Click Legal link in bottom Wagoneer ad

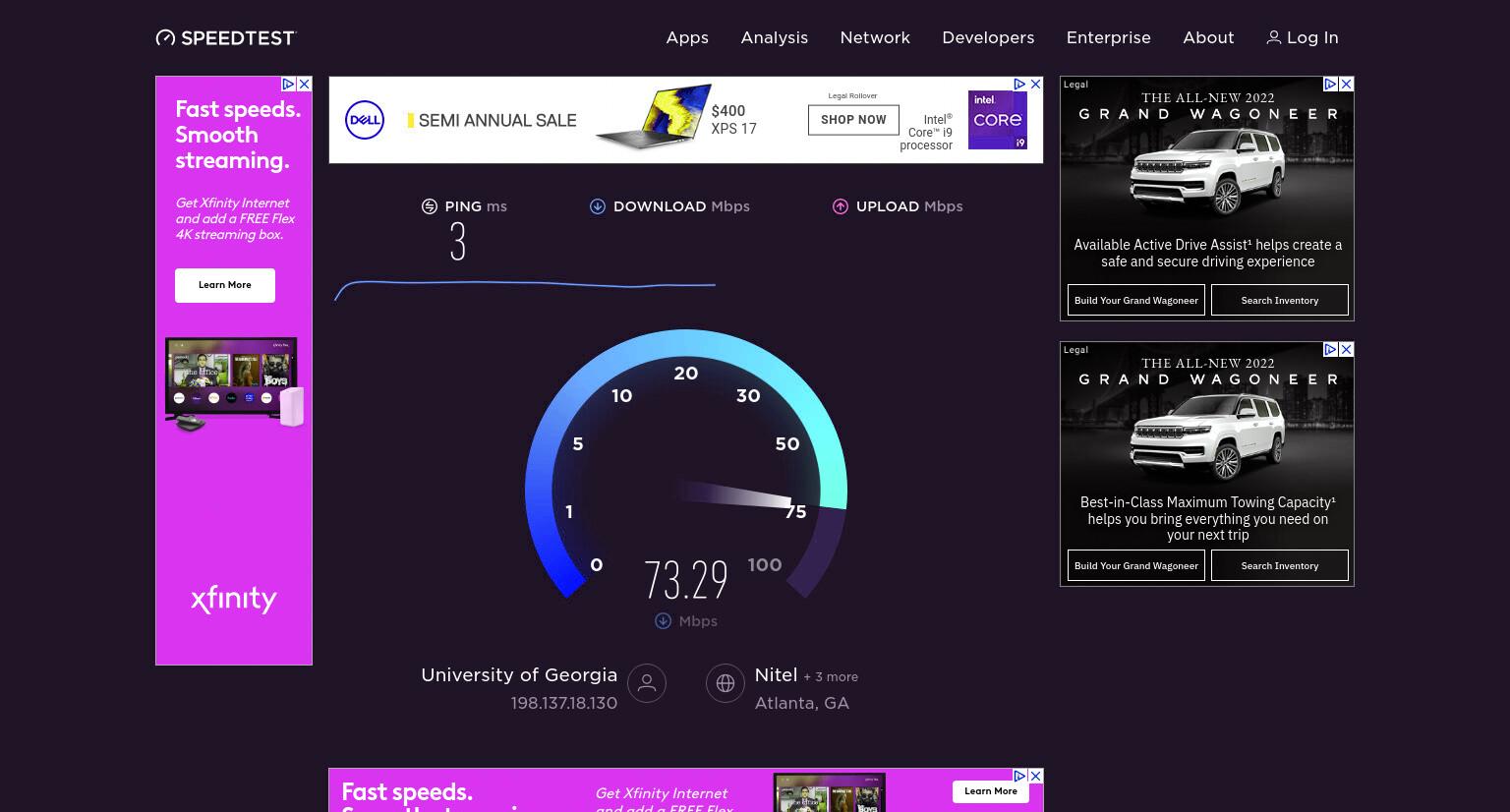click(1075, 350)
